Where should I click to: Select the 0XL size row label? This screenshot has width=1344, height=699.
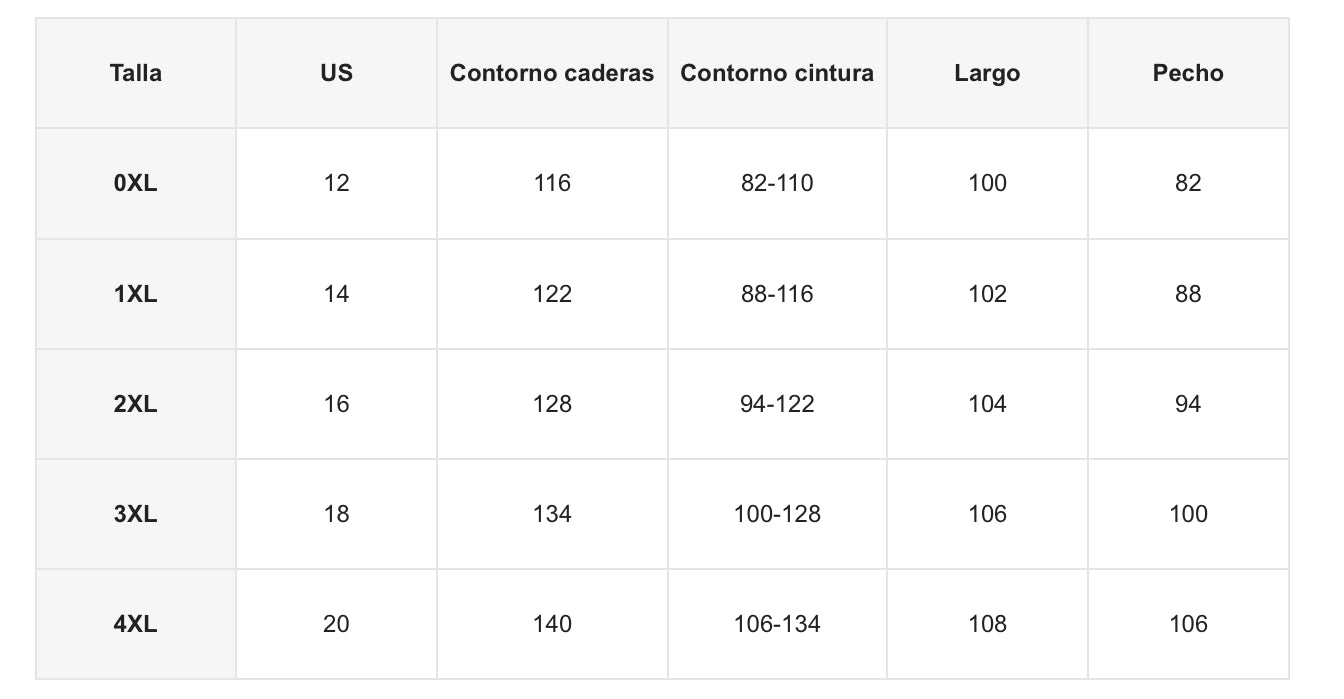[136, 184]
